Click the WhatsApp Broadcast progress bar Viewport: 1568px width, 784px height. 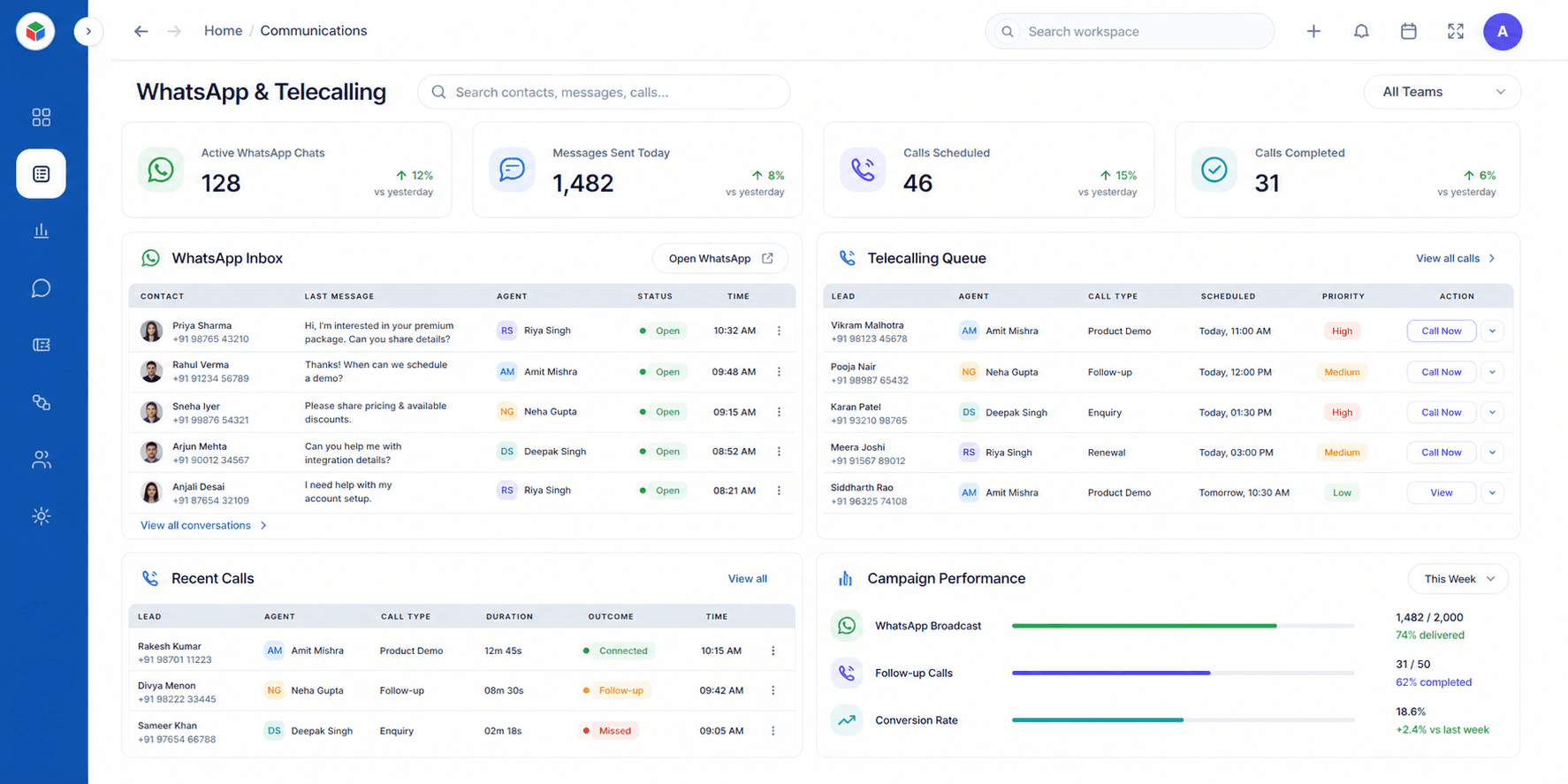point(1183,626)
